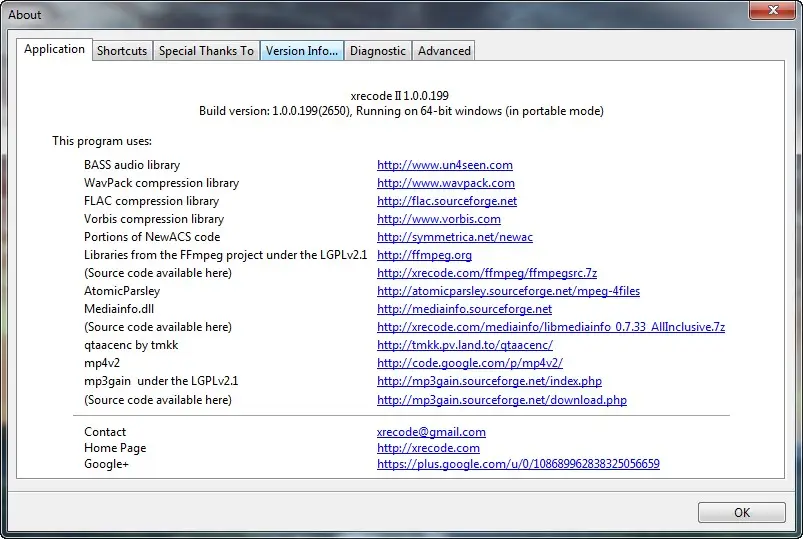Click the 'Vorbis compression library' label
The height and width of the screenshot is (539, 803).
pyautogui.click(x=154, y=219)
